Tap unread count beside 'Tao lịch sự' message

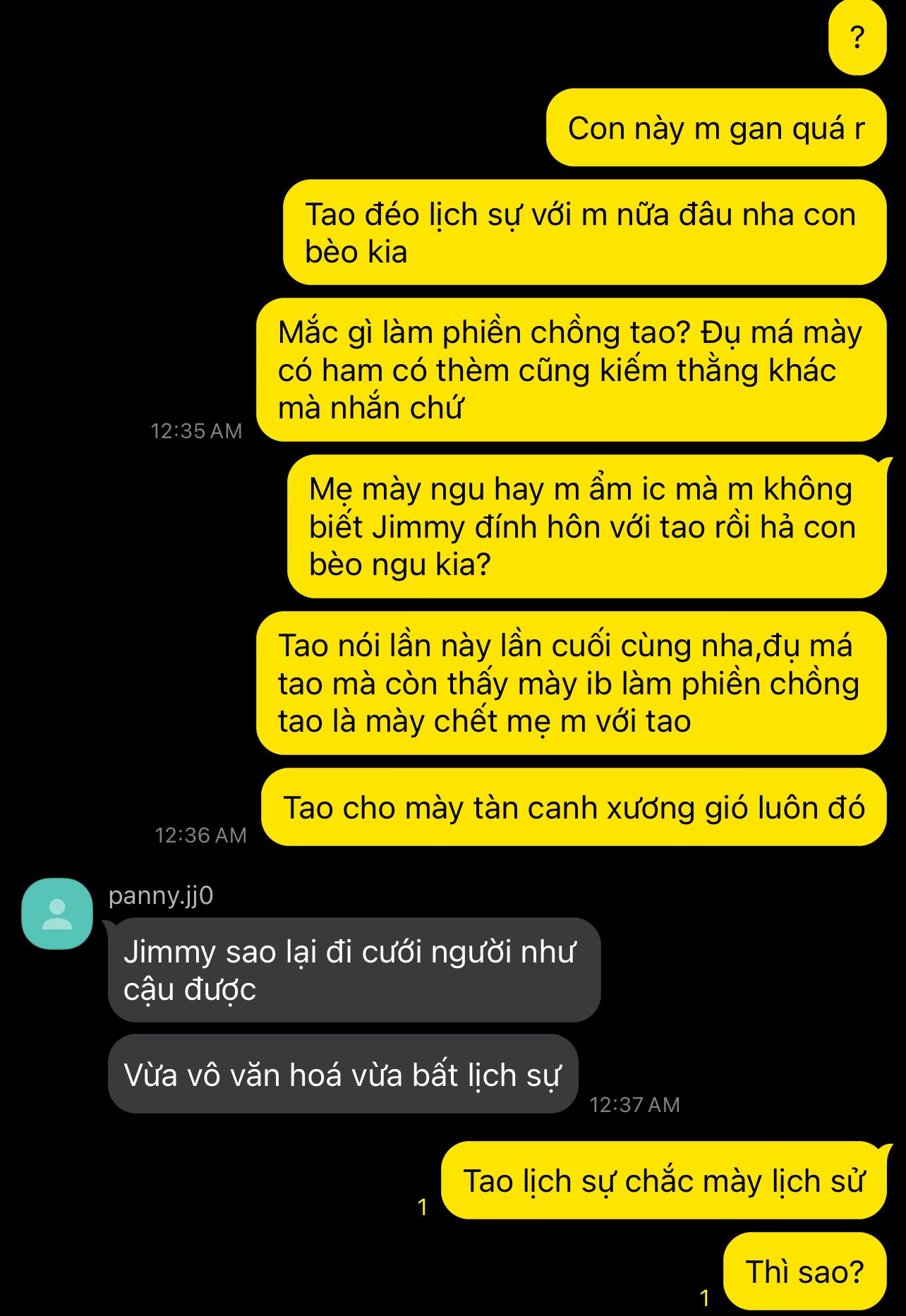pos(423,1207)
